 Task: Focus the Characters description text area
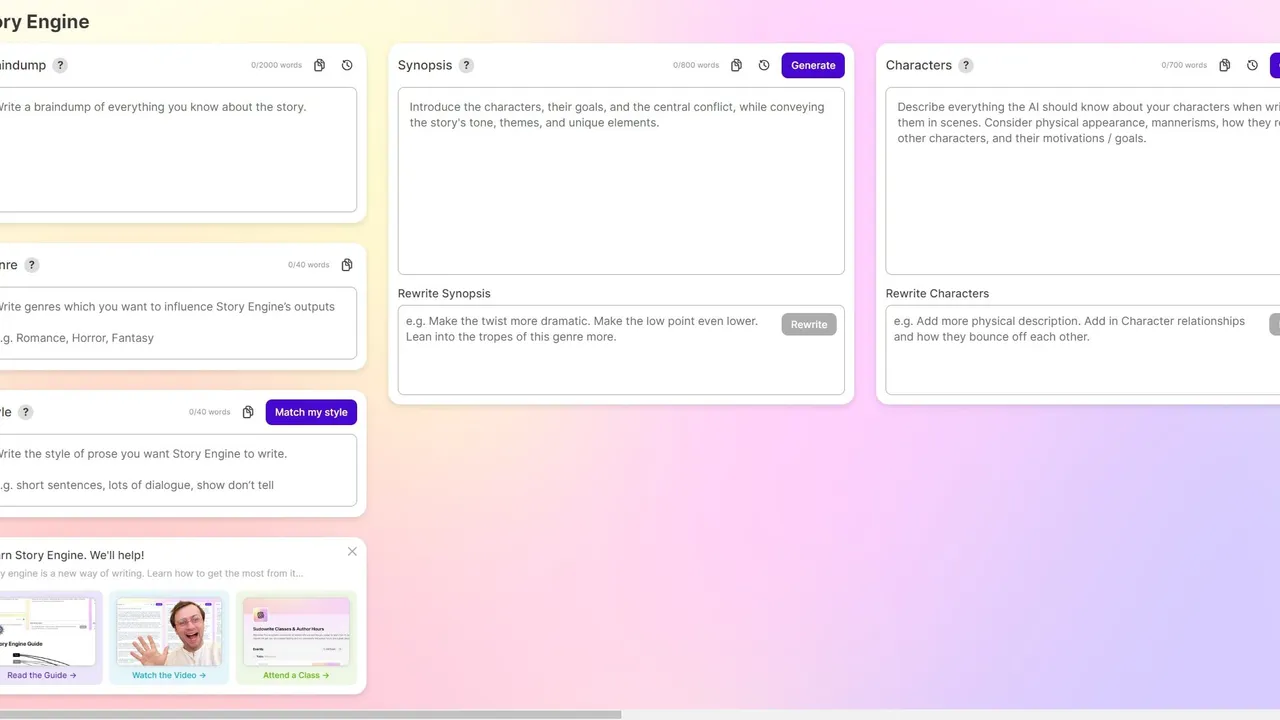(1083, 181)
